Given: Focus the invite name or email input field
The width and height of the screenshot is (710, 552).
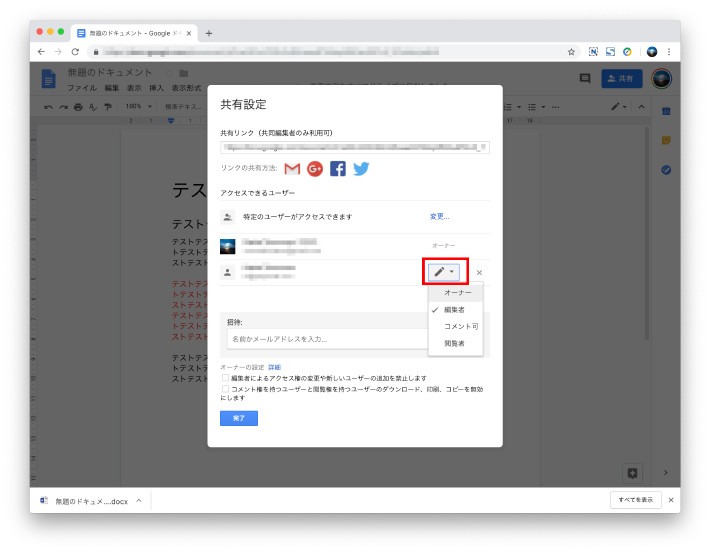Looking at the screenshot, I should [327, 339].
